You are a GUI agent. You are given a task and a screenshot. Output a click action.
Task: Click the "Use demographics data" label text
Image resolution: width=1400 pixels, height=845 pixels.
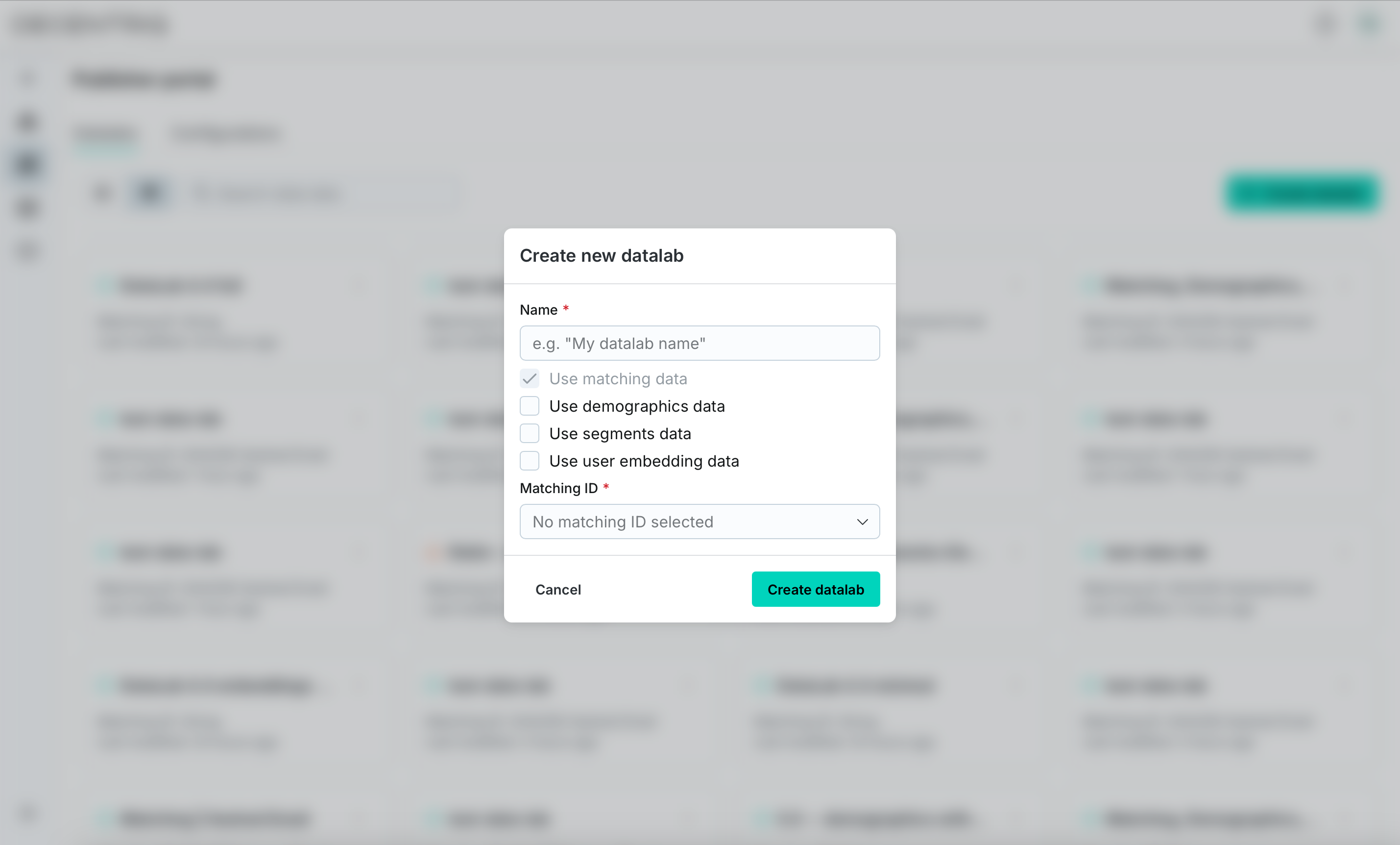636,406
